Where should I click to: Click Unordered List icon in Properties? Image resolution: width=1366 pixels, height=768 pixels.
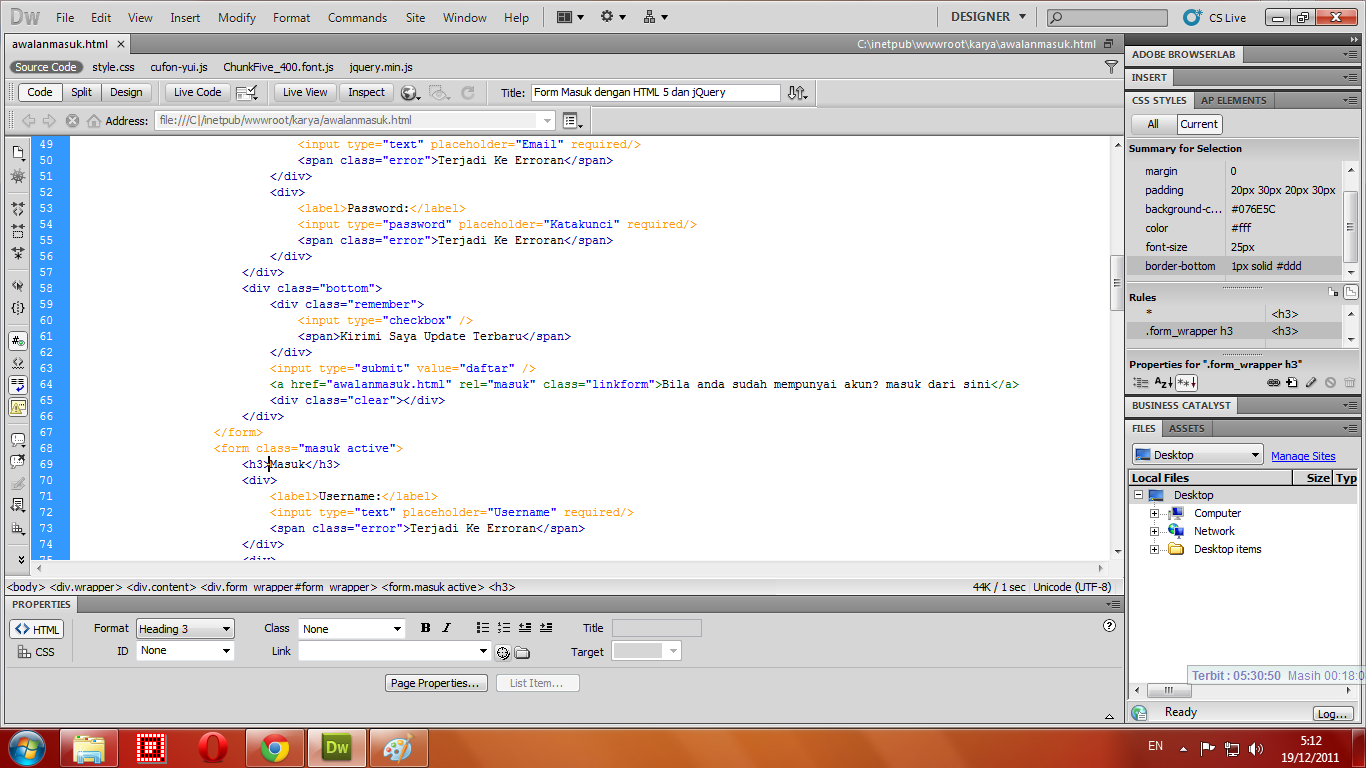tap(483, 628)
